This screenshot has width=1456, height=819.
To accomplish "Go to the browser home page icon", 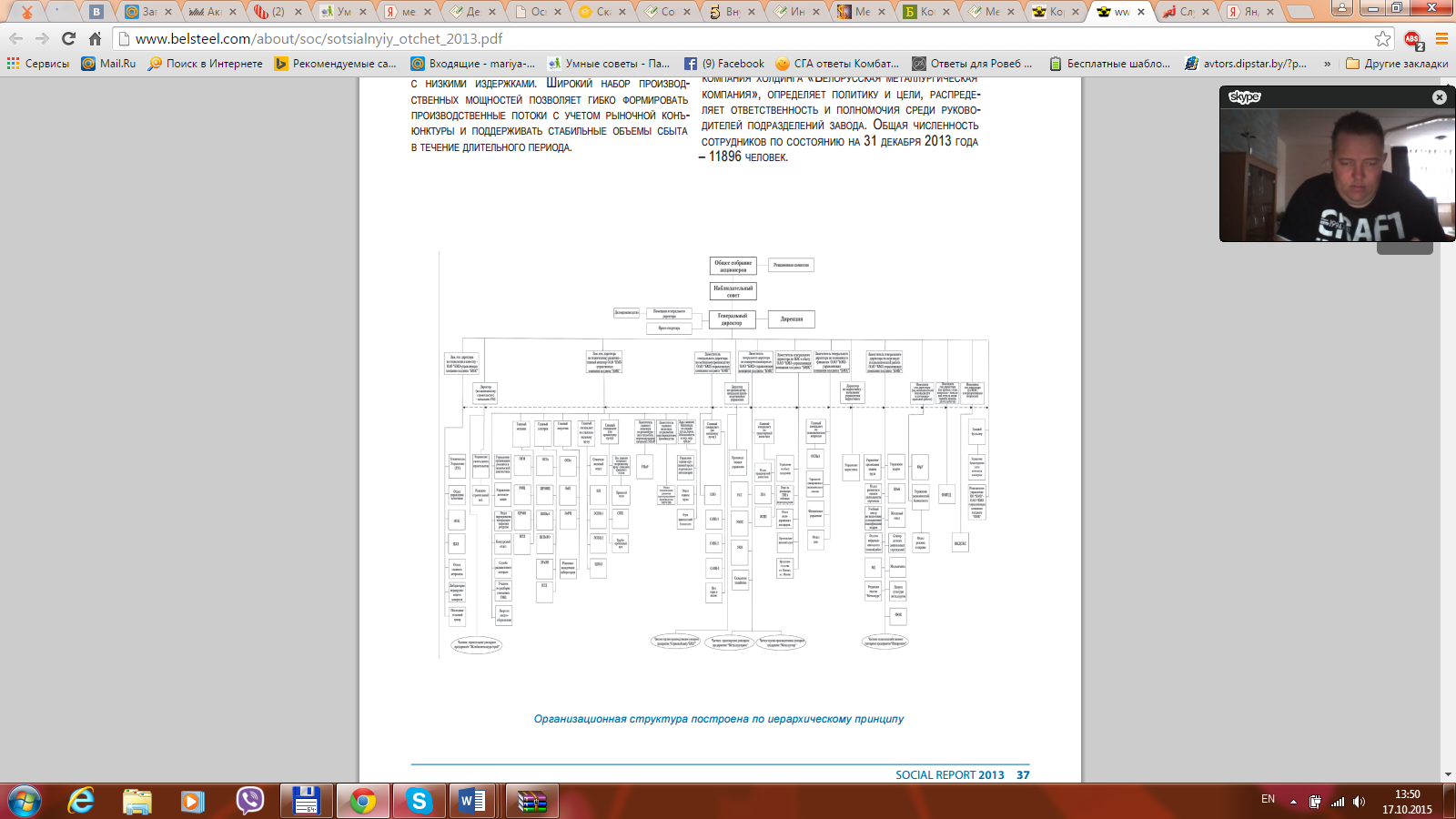I will tap(95, 39).
